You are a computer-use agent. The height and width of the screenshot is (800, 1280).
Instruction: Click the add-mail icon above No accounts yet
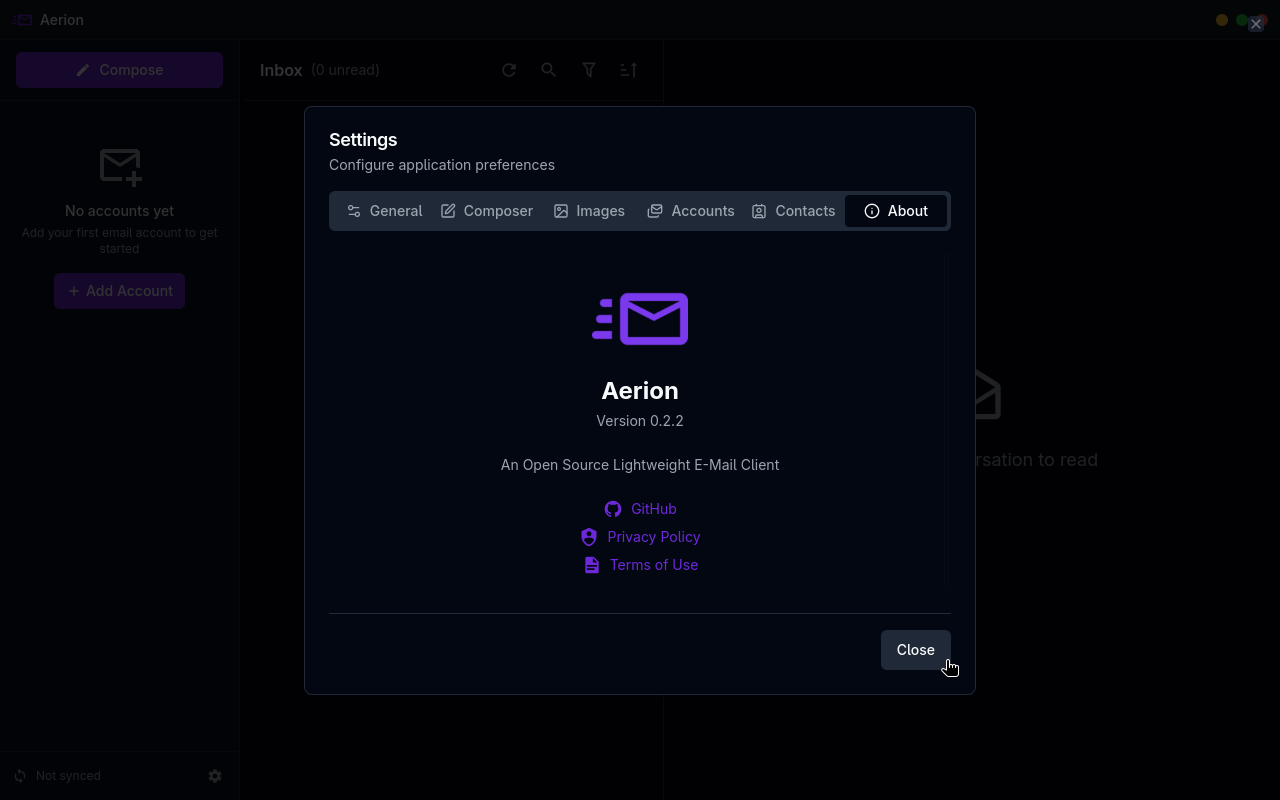(x=120, y=166)
